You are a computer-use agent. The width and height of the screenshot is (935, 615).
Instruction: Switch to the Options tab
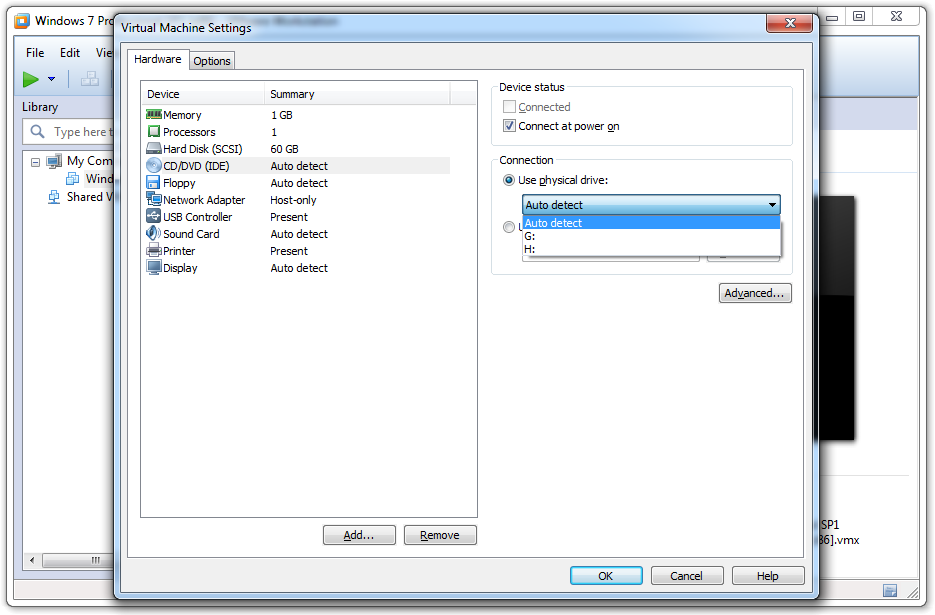(212, 61)
